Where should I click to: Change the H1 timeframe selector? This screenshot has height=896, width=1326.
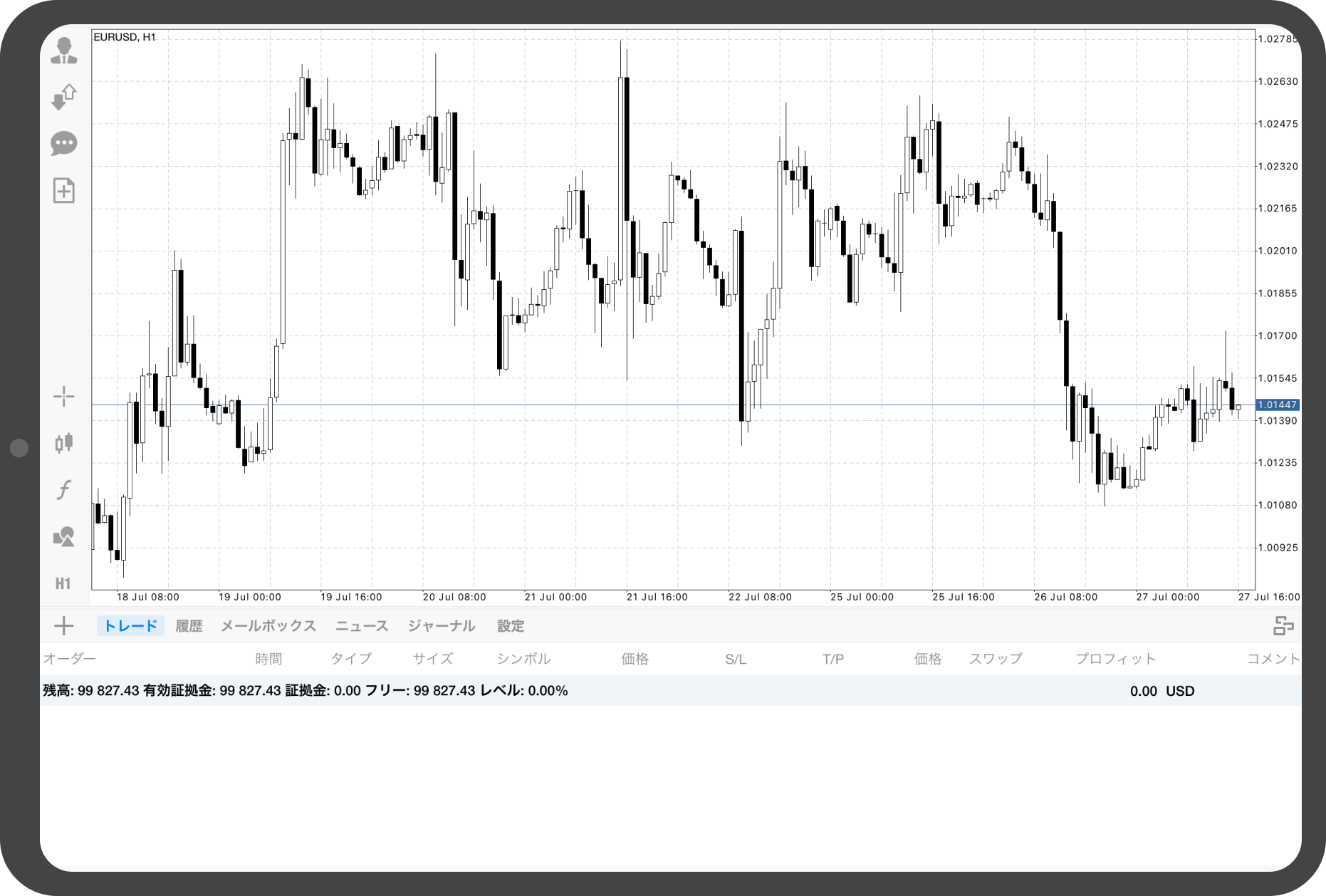pos(63,583)
